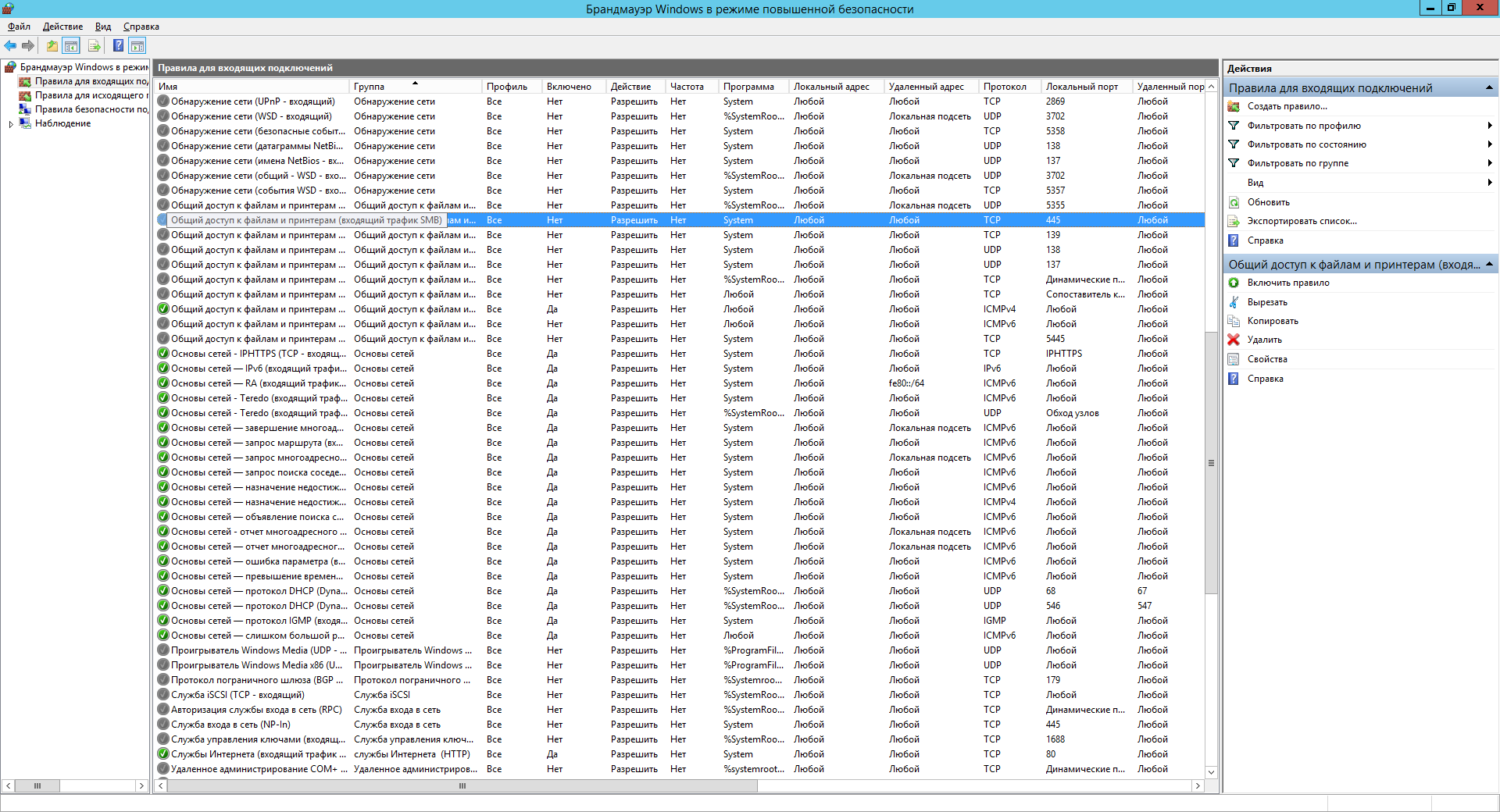Sort the list by the Имя column header

(252, 87)
